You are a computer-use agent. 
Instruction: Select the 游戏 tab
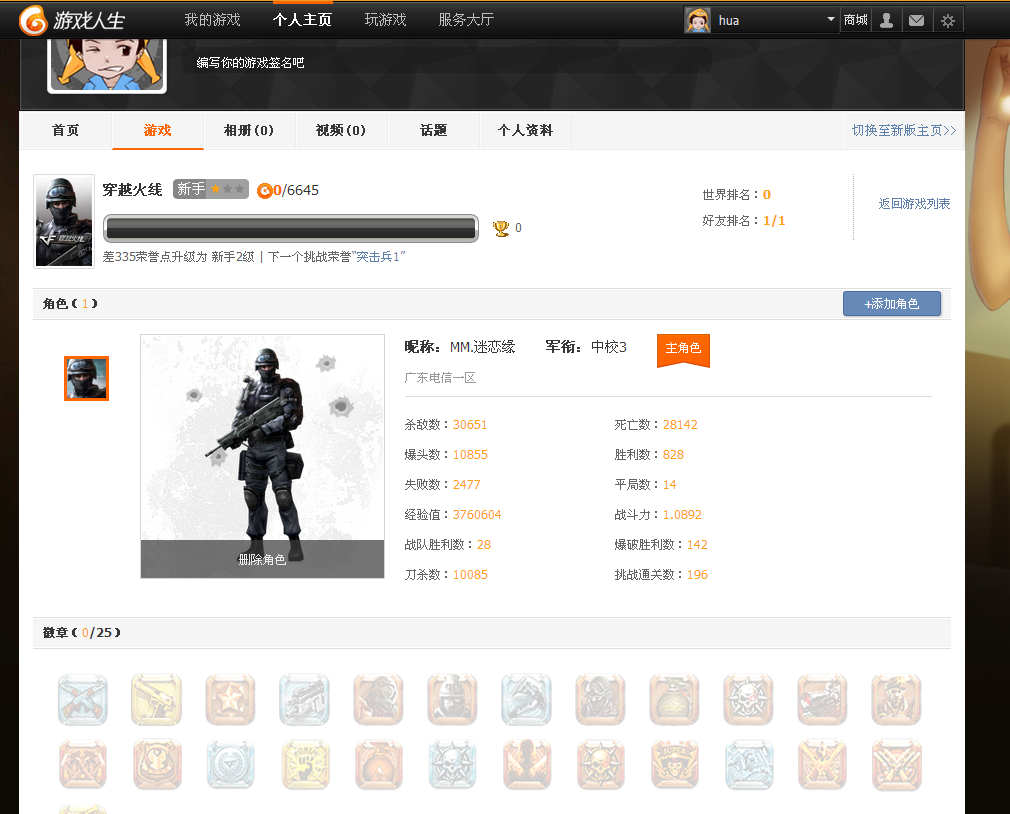158,130
